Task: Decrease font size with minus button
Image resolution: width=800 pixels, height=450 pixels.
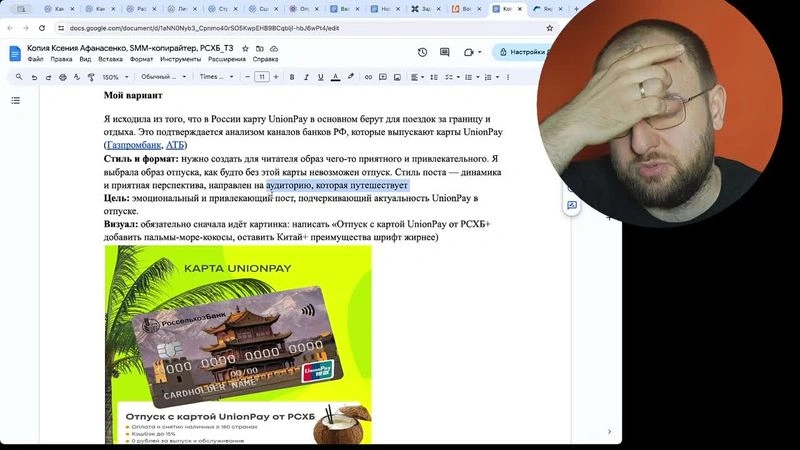Action: (x=247, y=77)
